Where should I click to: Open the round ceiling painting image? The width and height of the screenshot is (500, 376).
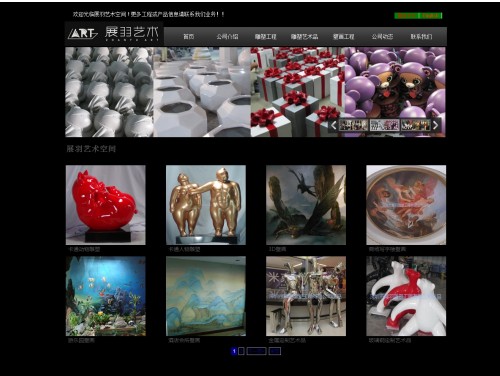406,205
